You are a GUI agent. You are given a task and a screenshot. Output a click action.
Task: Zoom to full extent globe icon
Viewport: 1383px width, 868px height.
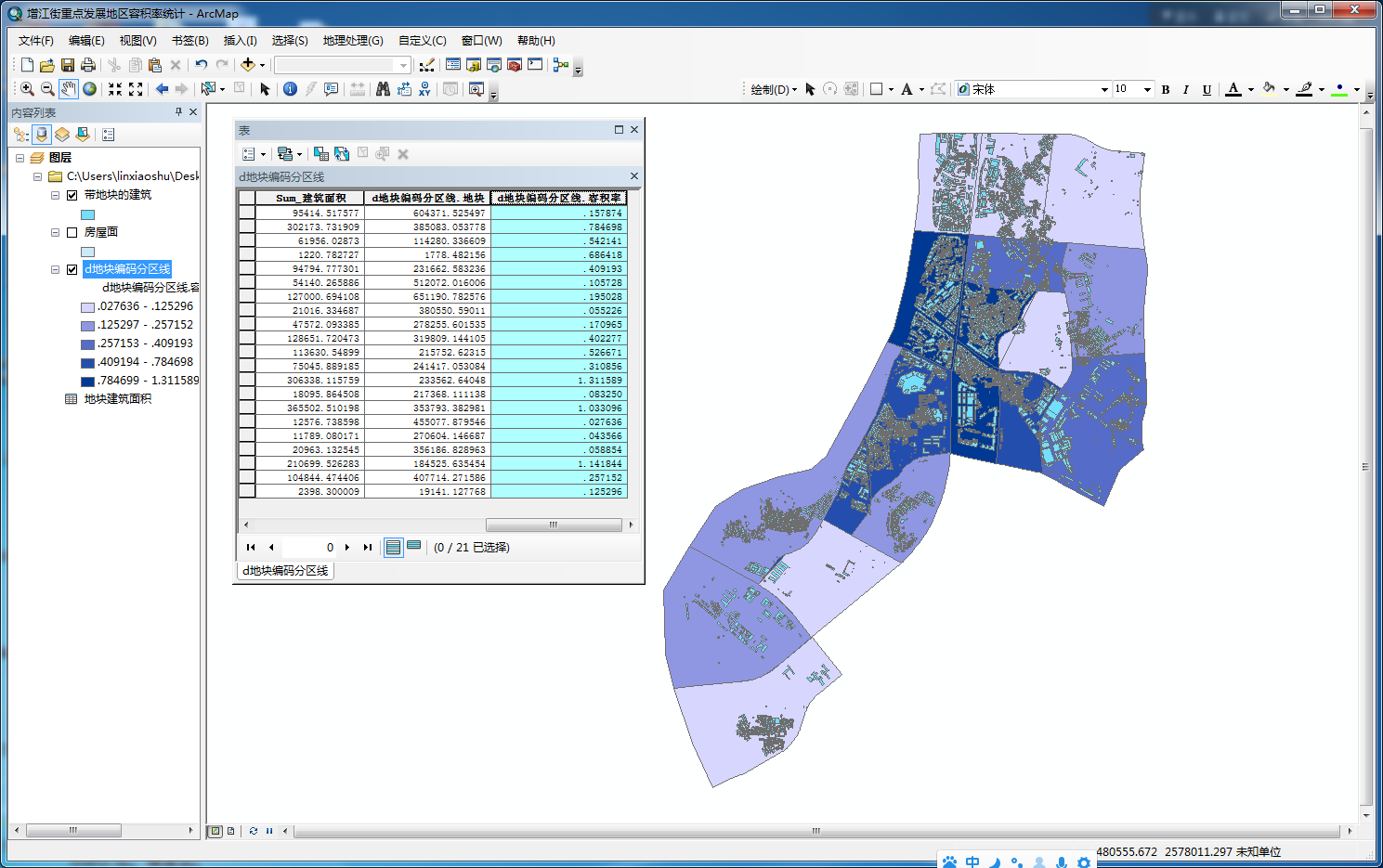[x=89, y=89]
